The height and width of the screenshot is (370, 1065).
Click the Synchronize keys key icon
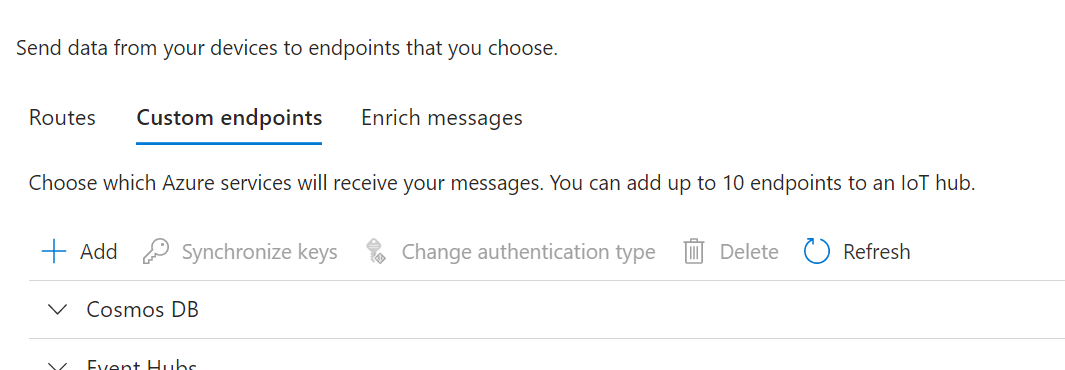tap(156, 252)
